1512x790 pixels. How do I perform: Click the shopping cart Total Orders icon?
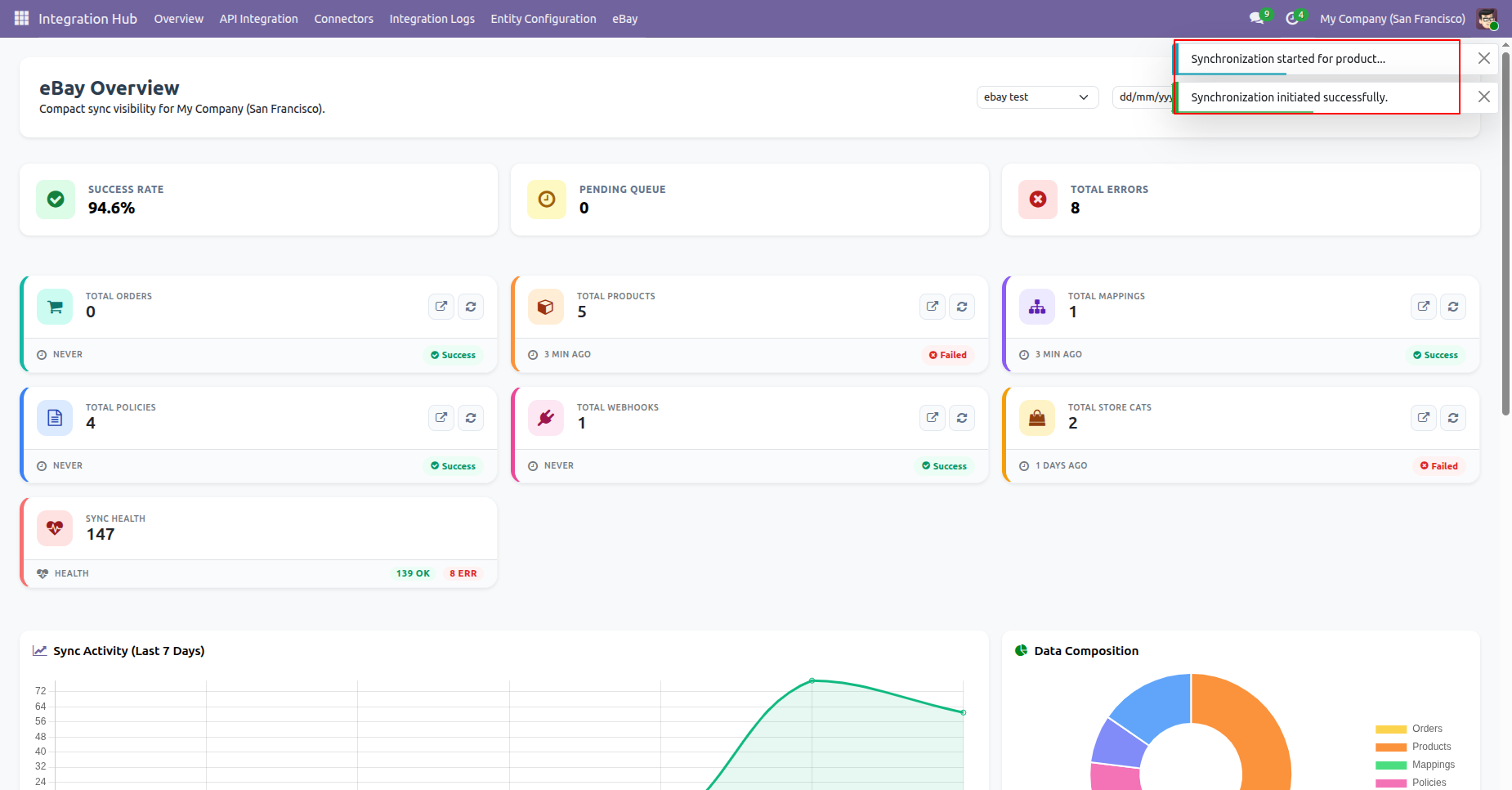tap(55, 307)
